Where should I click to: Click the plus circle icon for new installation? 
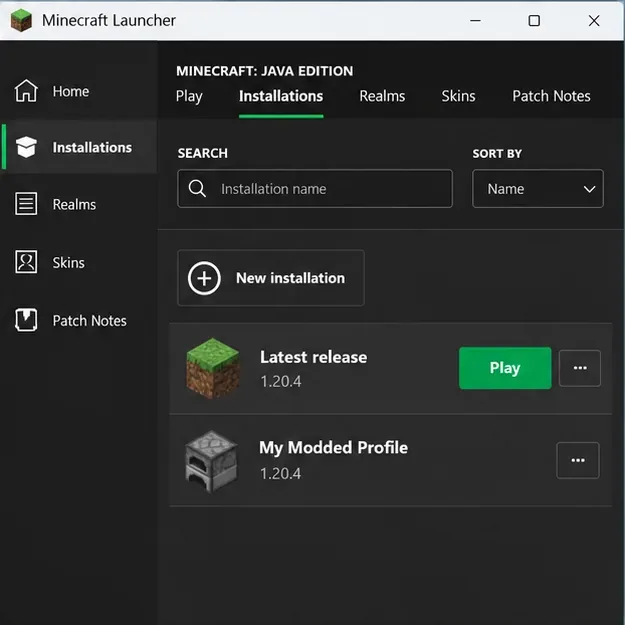204,278
